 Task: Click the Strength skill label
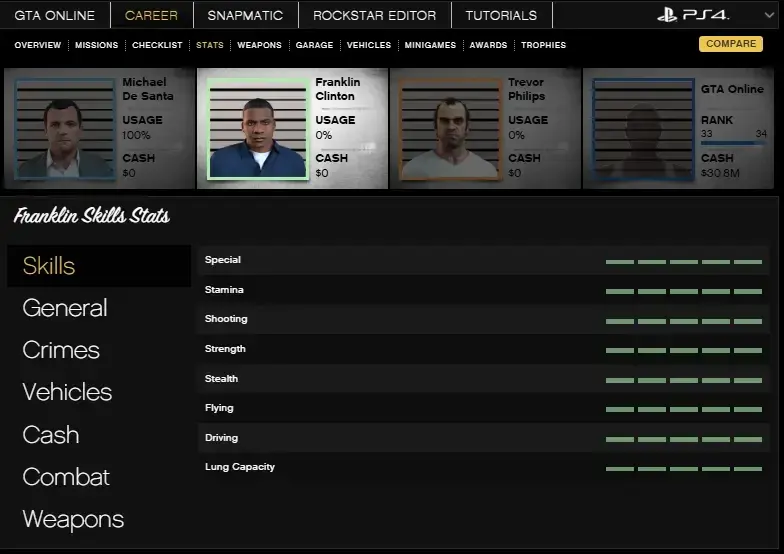coord(225,349)
